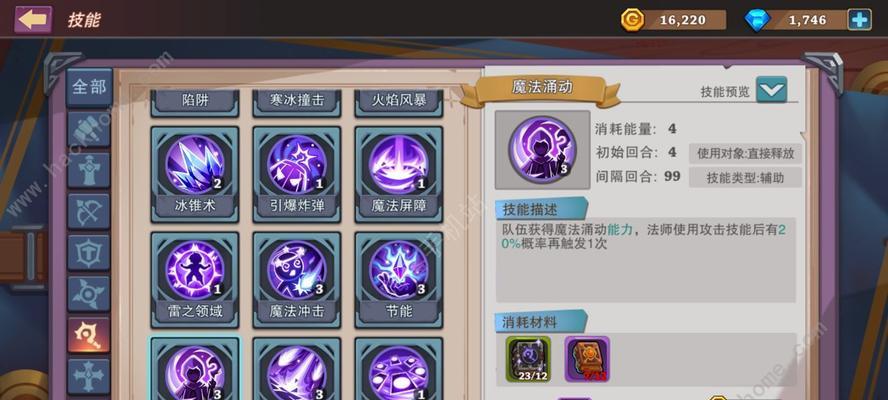Expand the 技能预览 dropdown arrow
This screenshot has width=888, height=400.
771,90
